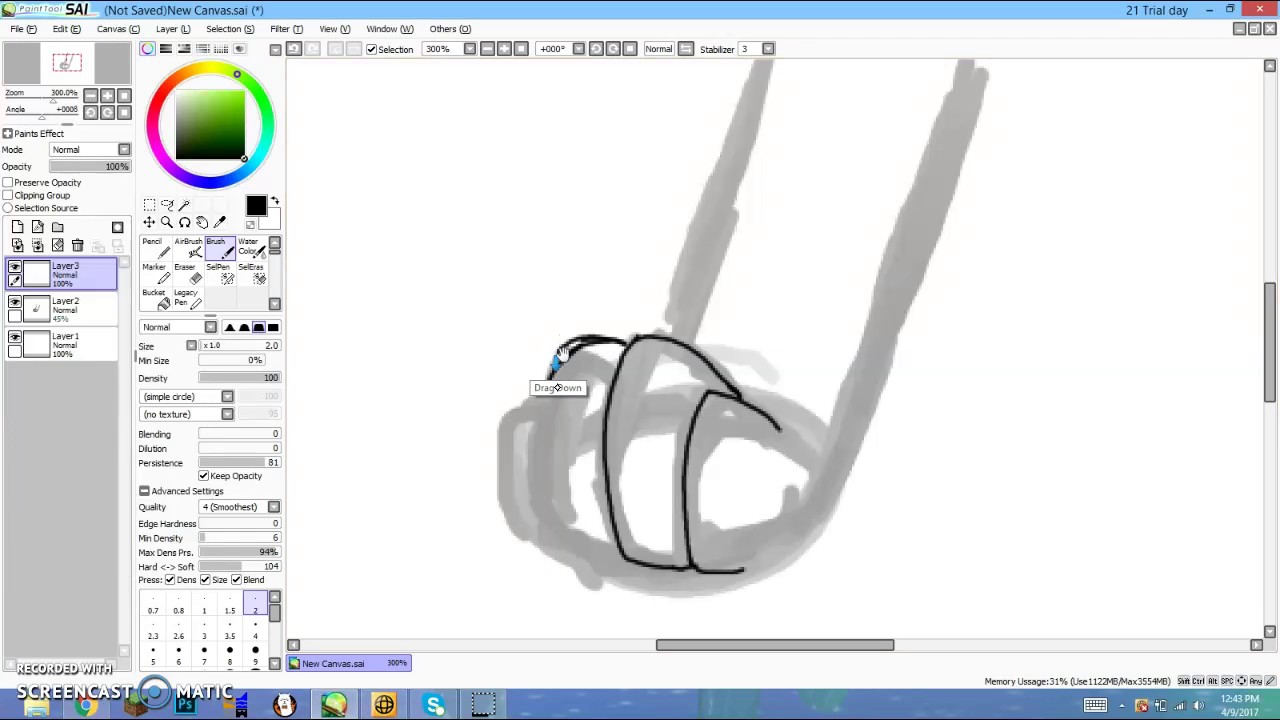This screenshot has height=720, width=1280.
Task: Activate the Magnifier zoom tool
Action: pos(166,221)
